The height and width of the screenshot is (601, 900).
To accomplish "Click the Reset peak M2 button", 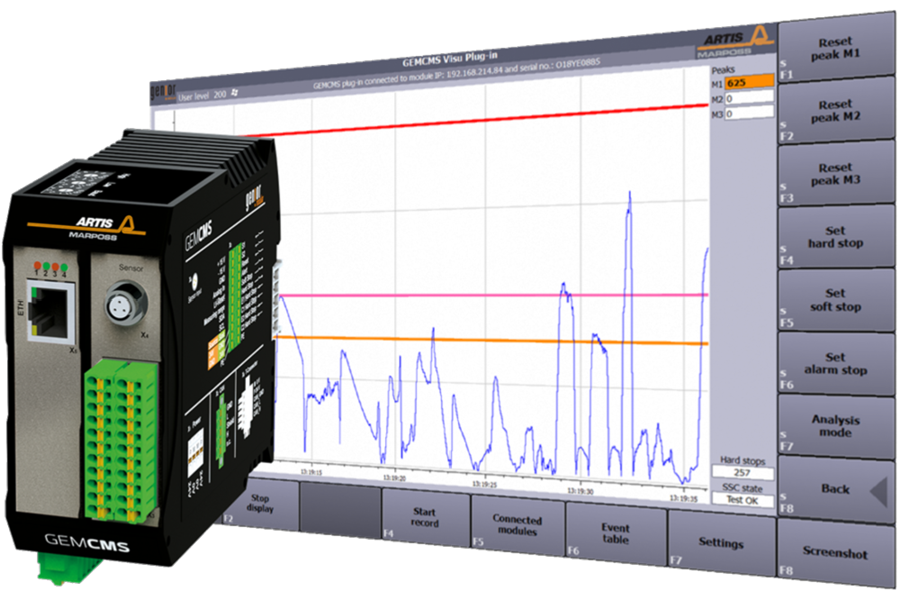I will [836, 111].
